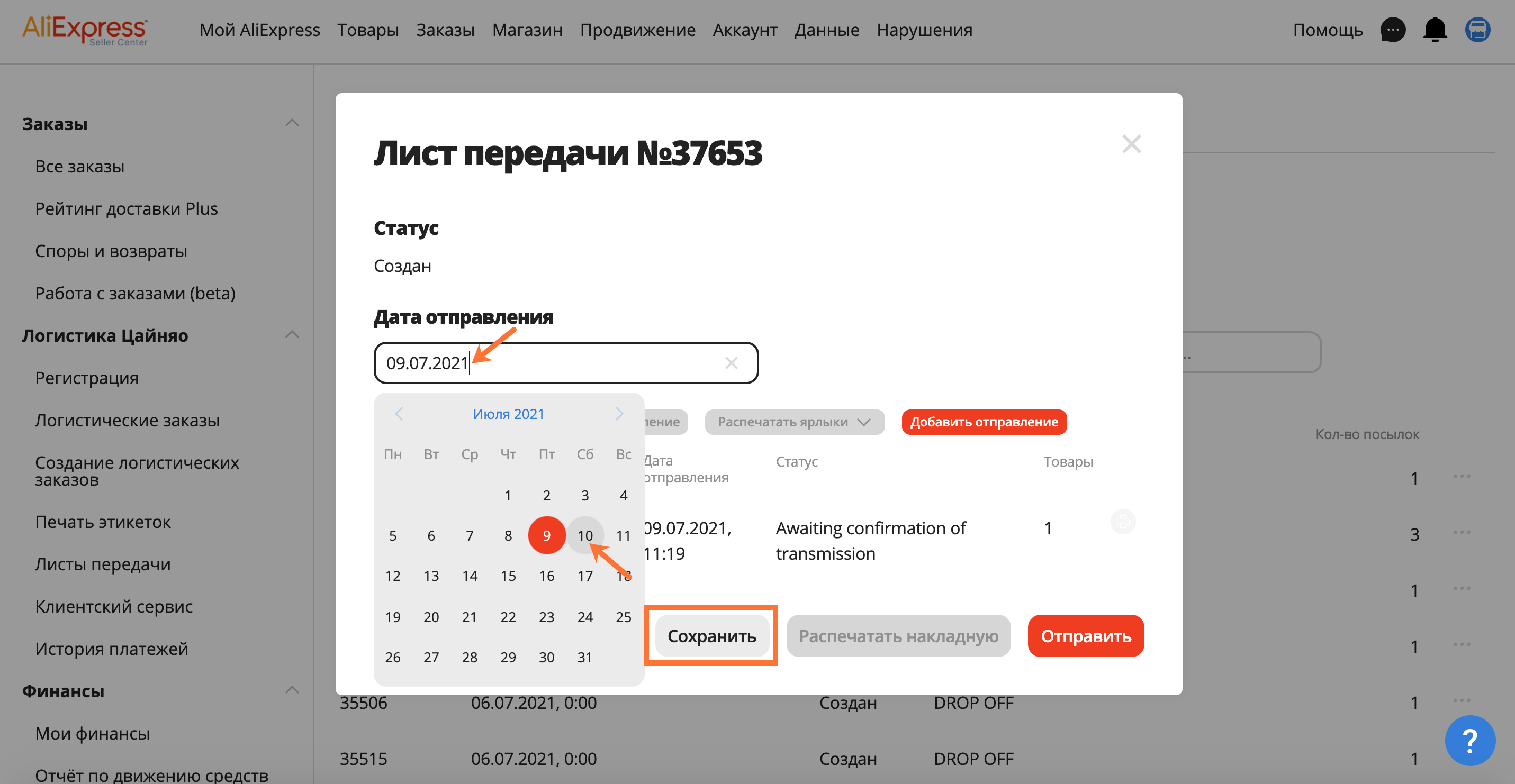Viewport: 1515px width, 784px height.
Task: Collapse the Логистика Цайняо section
Action: [292, 335]
